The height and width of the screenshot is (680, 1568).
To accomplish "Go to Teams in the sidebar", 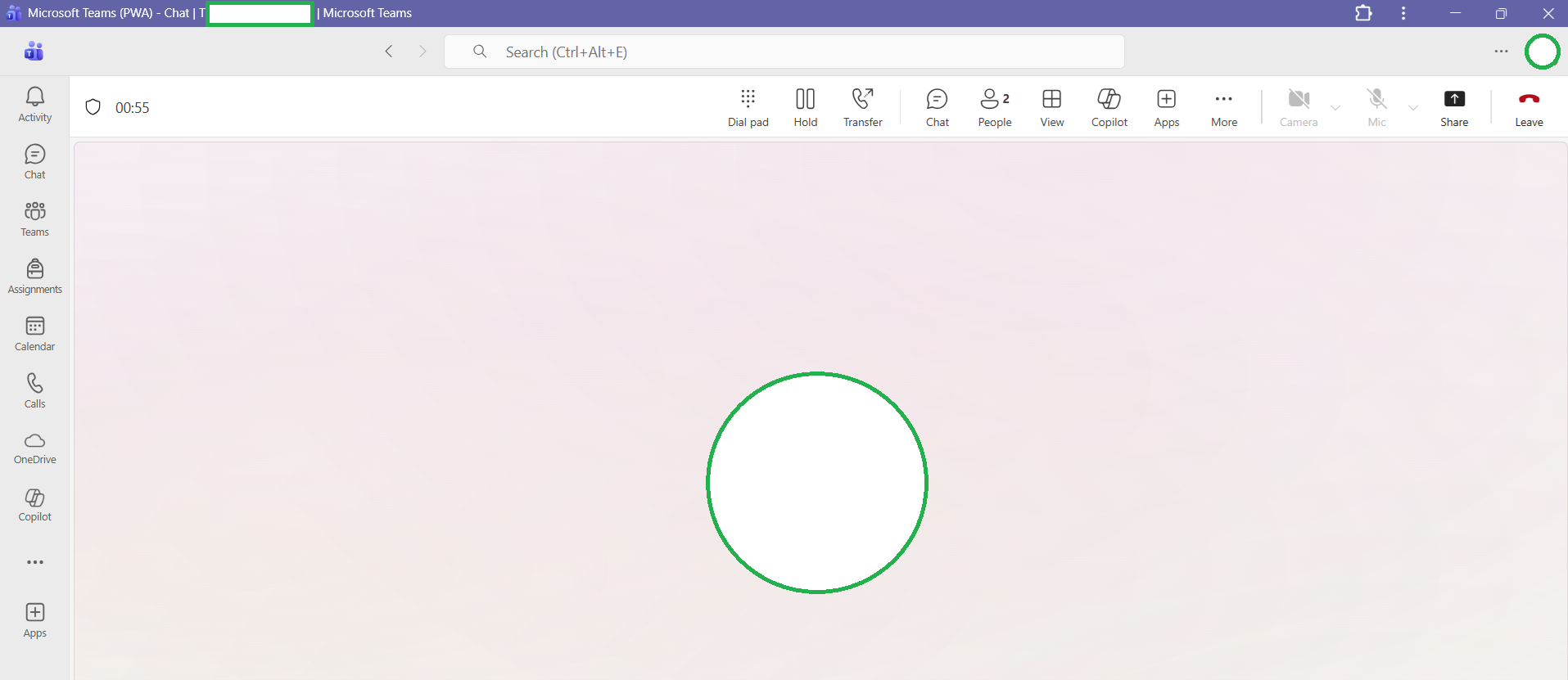I will pos(34,219).
